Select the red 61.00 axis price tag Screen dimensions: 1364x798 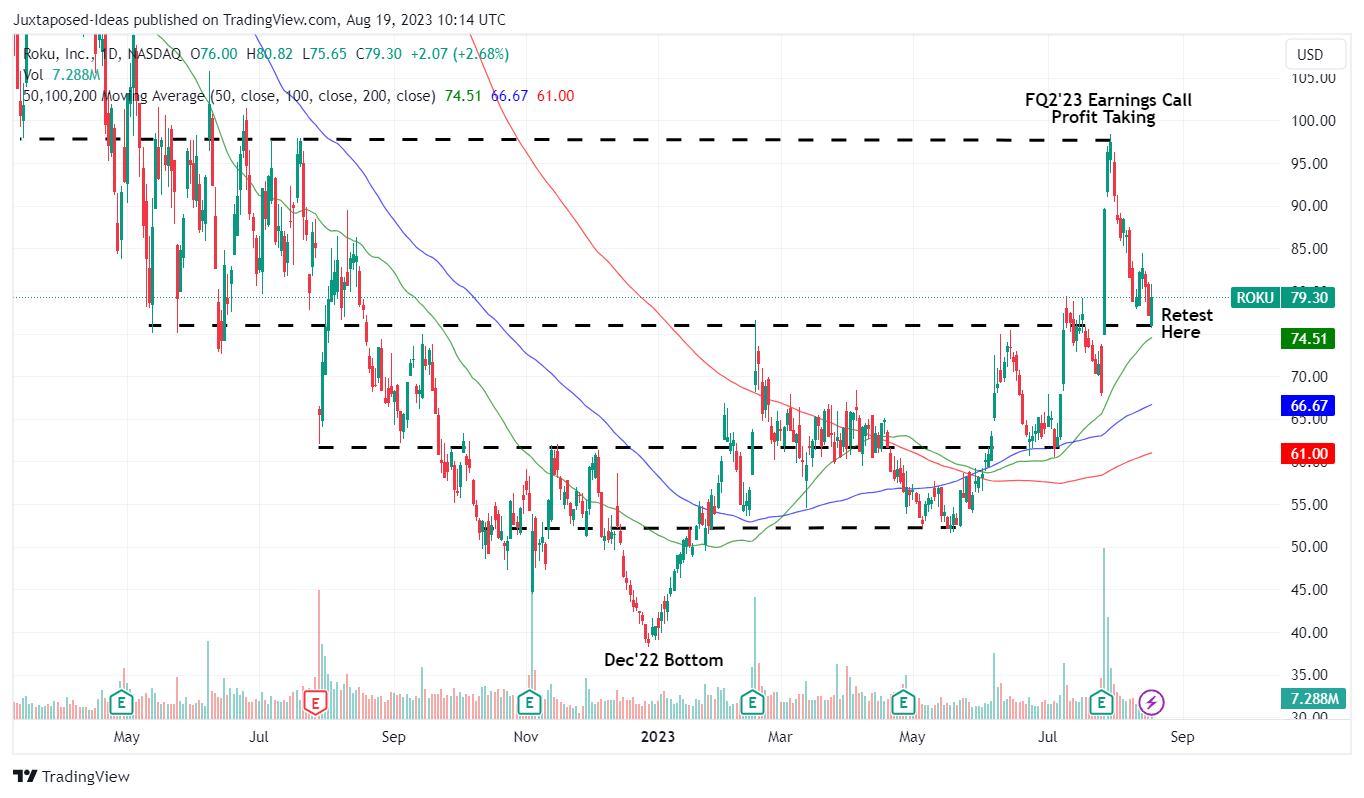click(x=1308, y=454)
